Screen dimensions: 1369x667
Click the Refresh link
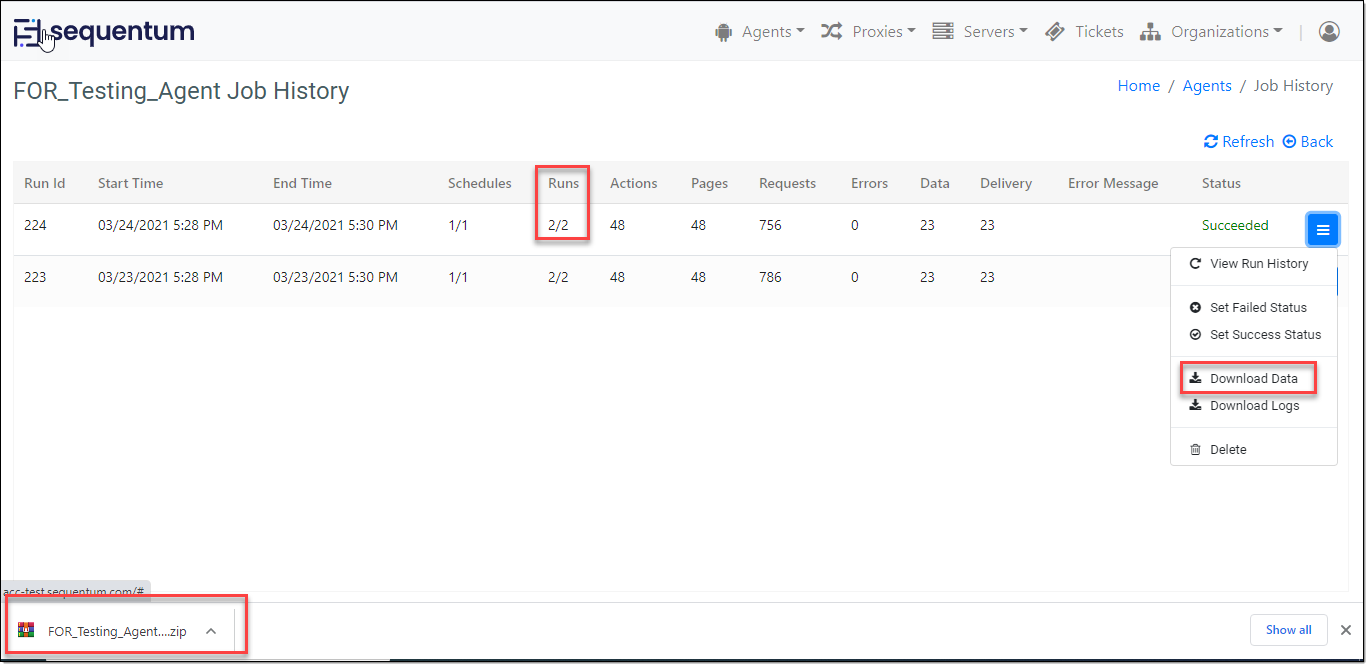coord(1239,141)
